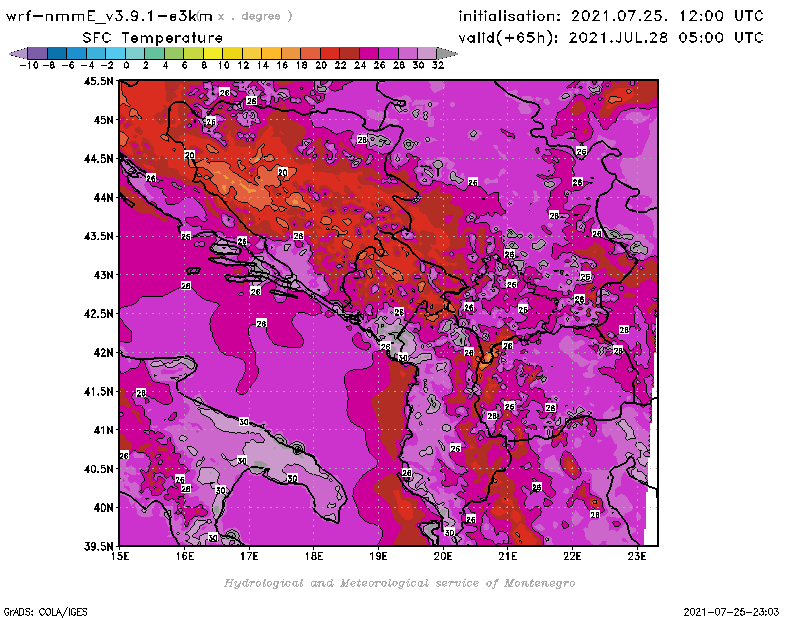This screenshot has width=800, height=618.
Task: Click the '18' value under the legend bar
Action: [x=302, y=65]
